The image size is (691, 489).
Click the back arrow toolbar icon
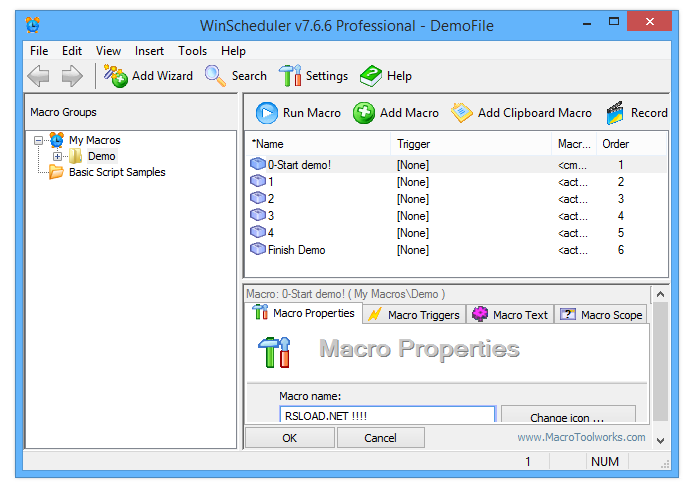pyautogui.click(x=39, y=76)
